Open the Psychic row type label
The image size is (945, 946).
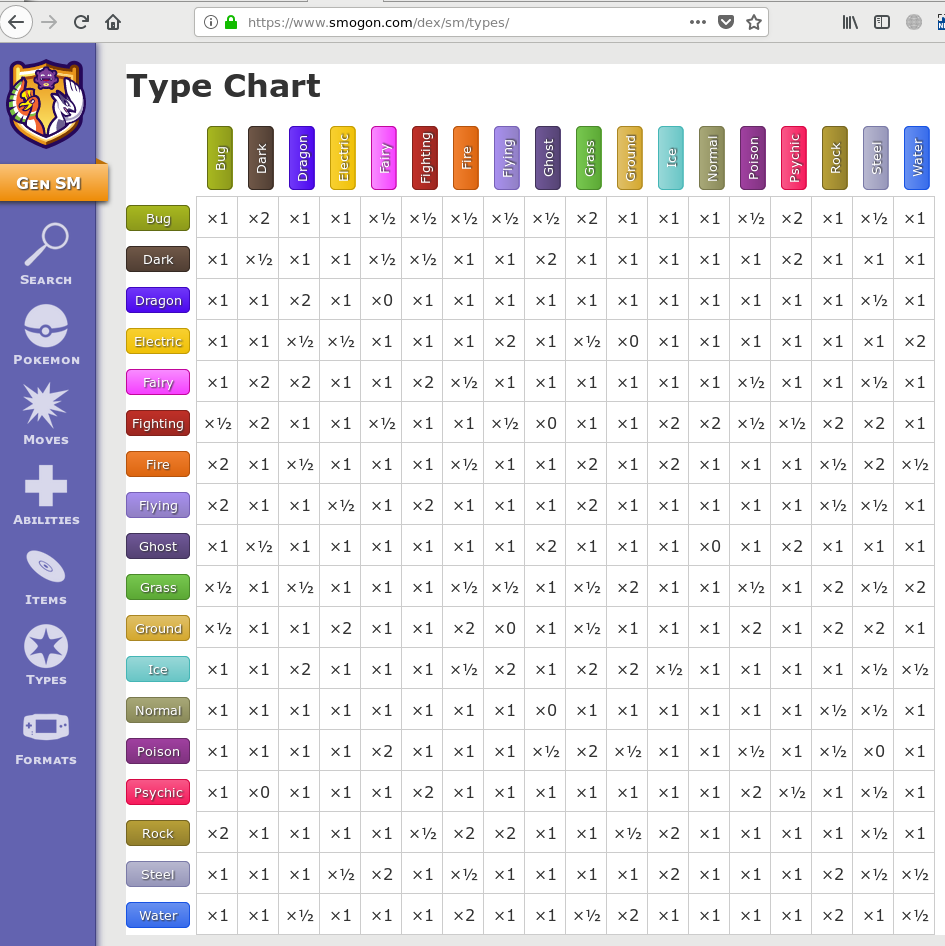pos(158,793)
